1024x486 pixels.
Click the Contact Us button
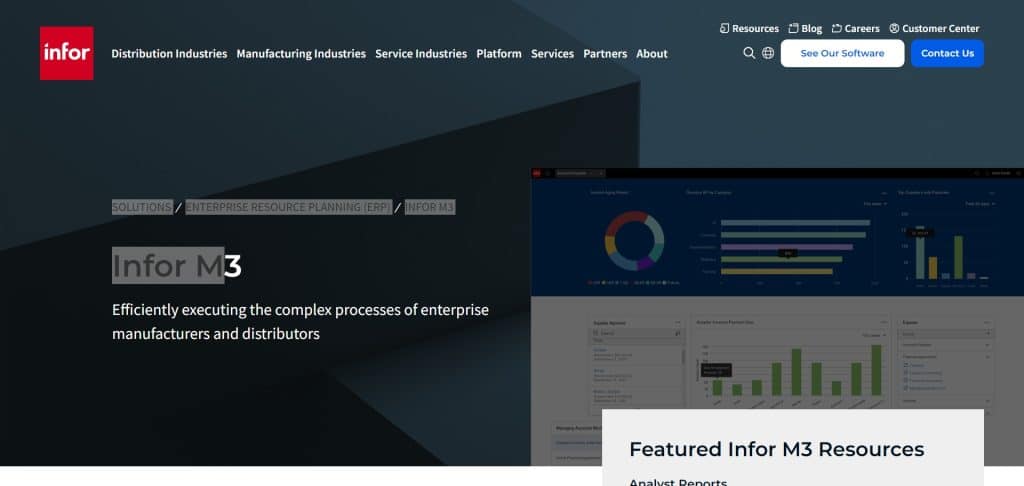(948, 53)
